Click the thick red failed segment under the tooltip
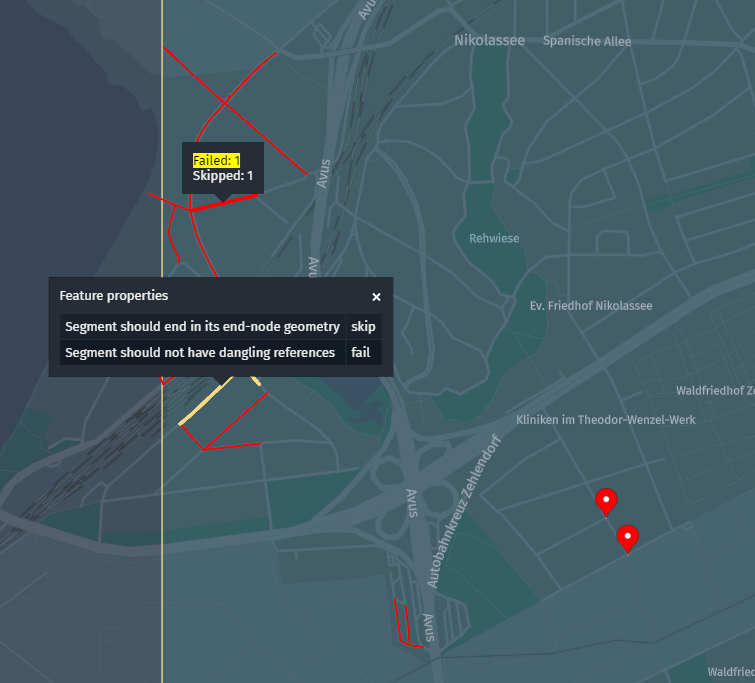This screenshot has width=755, height=683. point(224,203)
